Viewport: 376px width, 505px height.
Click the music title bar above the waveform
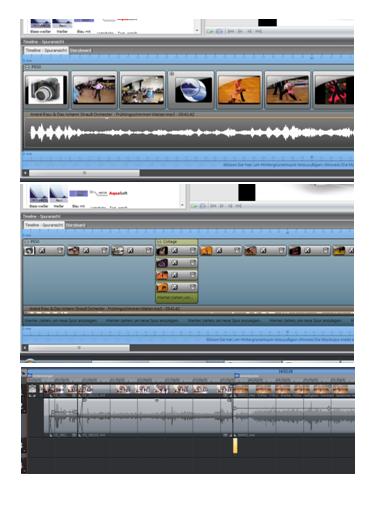point(189,115)
